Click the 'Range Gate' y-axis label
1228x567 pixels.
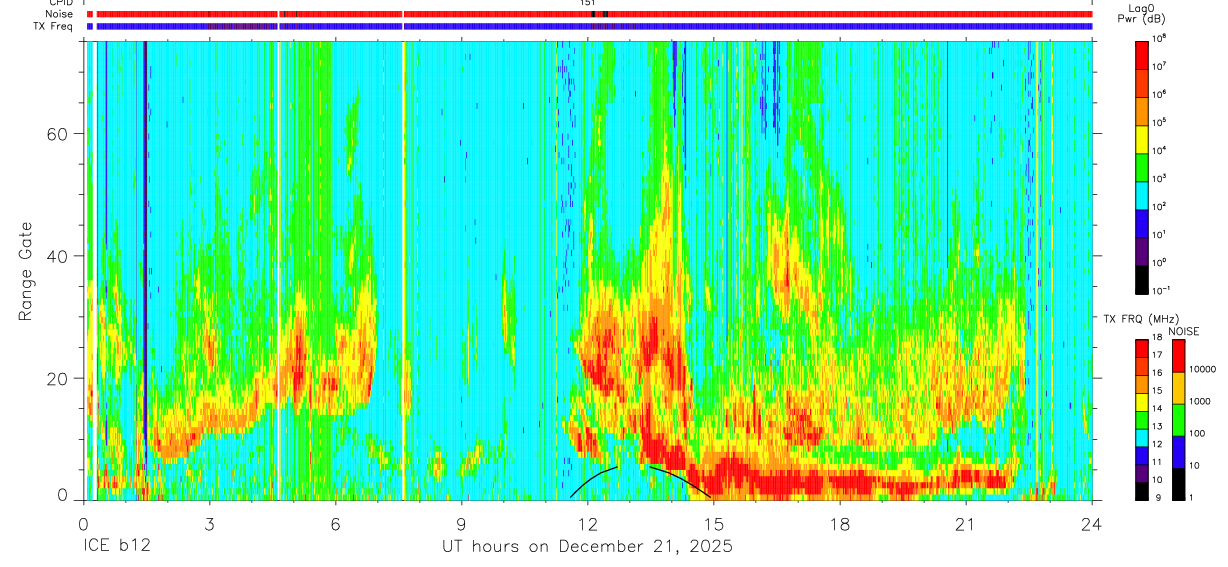coord(26,271)
